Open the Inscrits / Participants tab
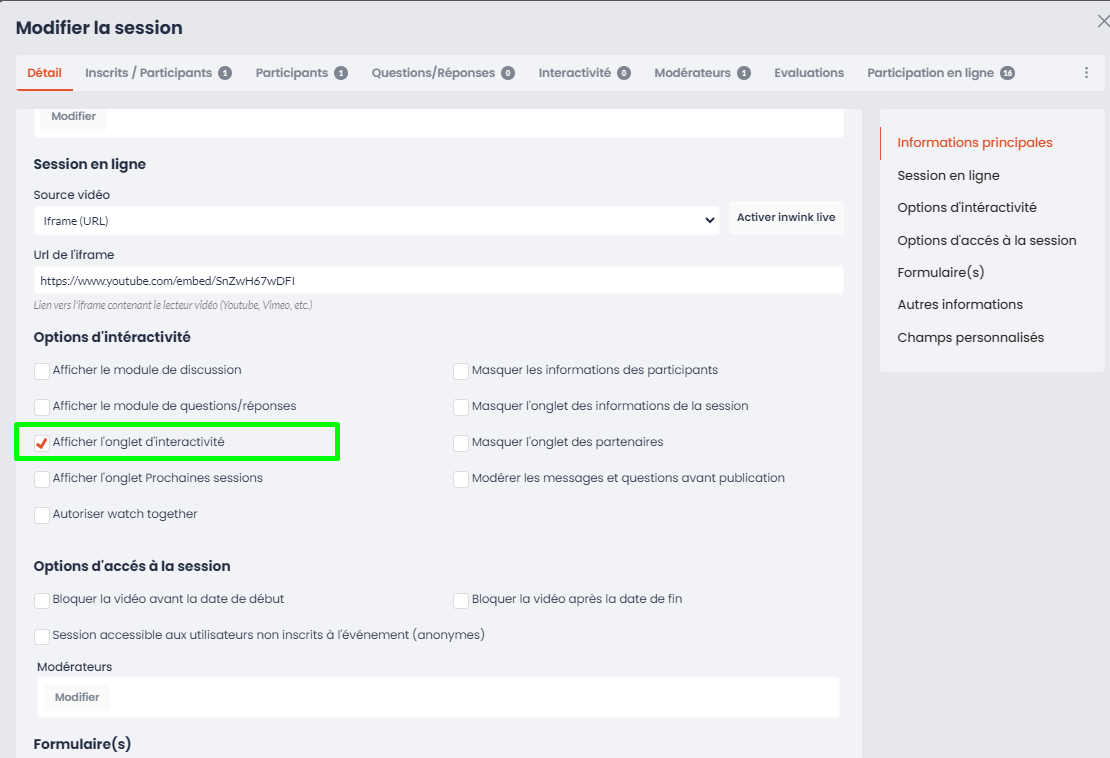 pos(157,73)
